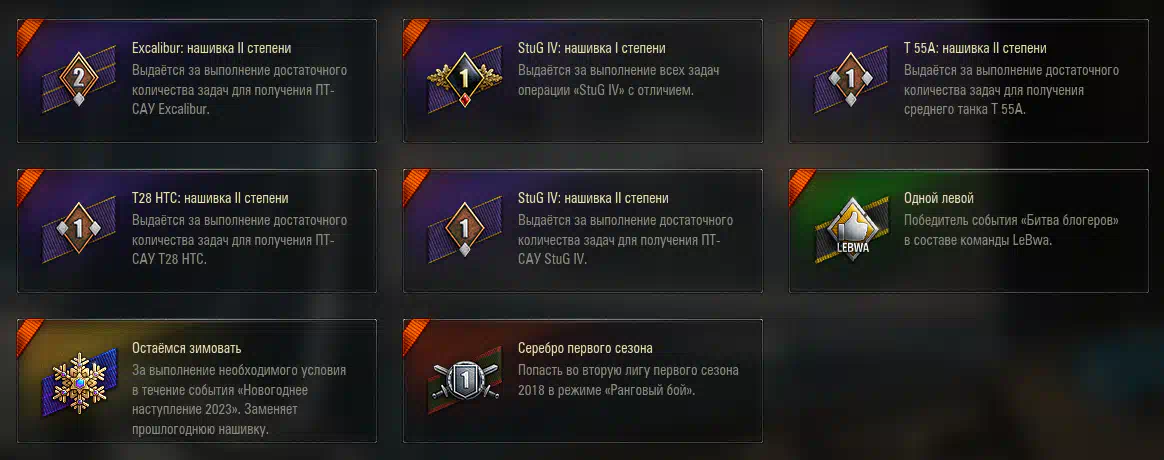The image size is (1164, 460).
Task: Select the T28 HTC stripe badge icon
Action: (x=79, y=229)
